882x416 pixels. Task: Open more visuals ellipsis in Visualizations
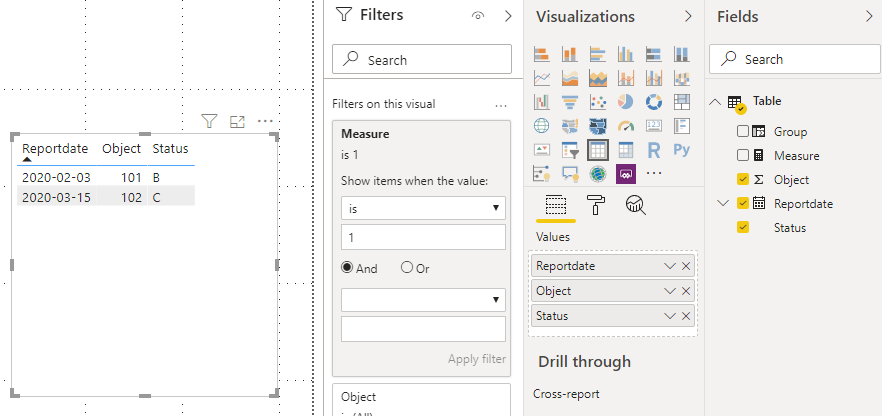click(654, 174)
